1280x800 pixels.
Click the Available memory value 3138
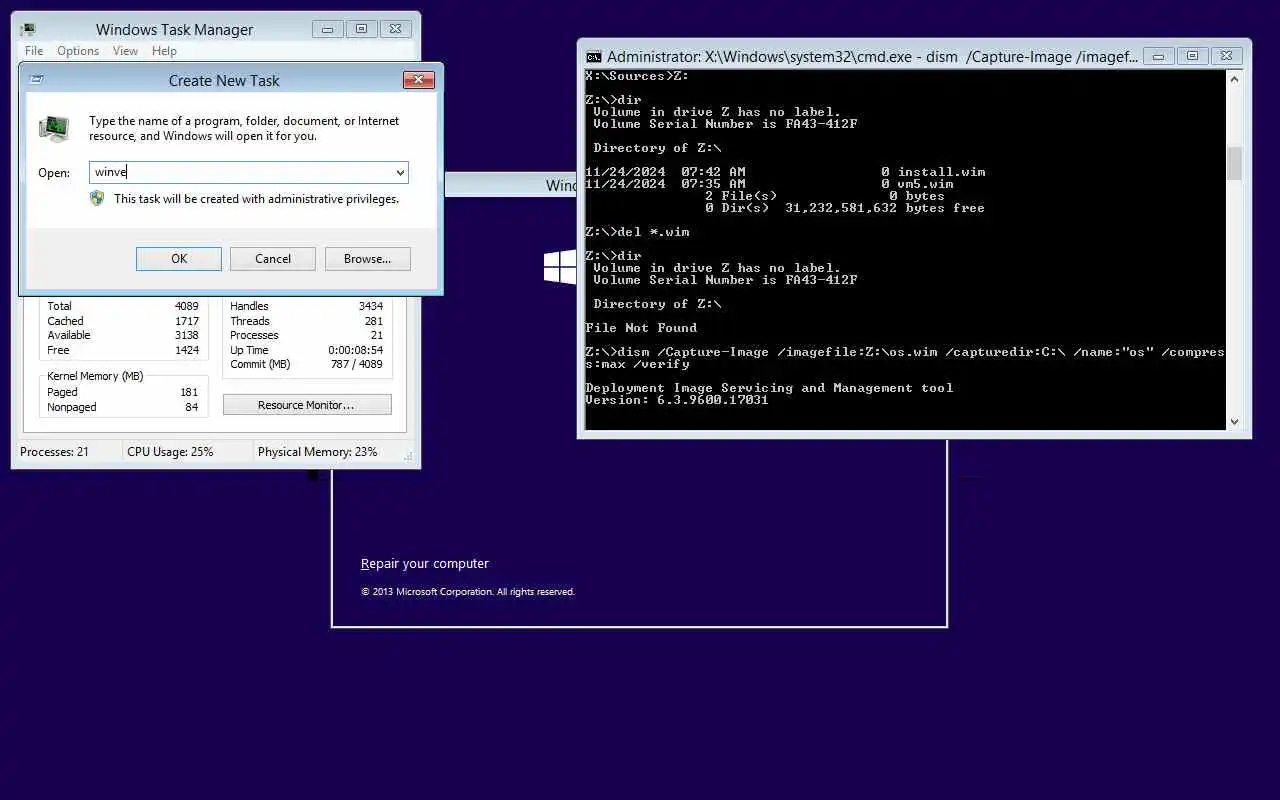point(187,335)
